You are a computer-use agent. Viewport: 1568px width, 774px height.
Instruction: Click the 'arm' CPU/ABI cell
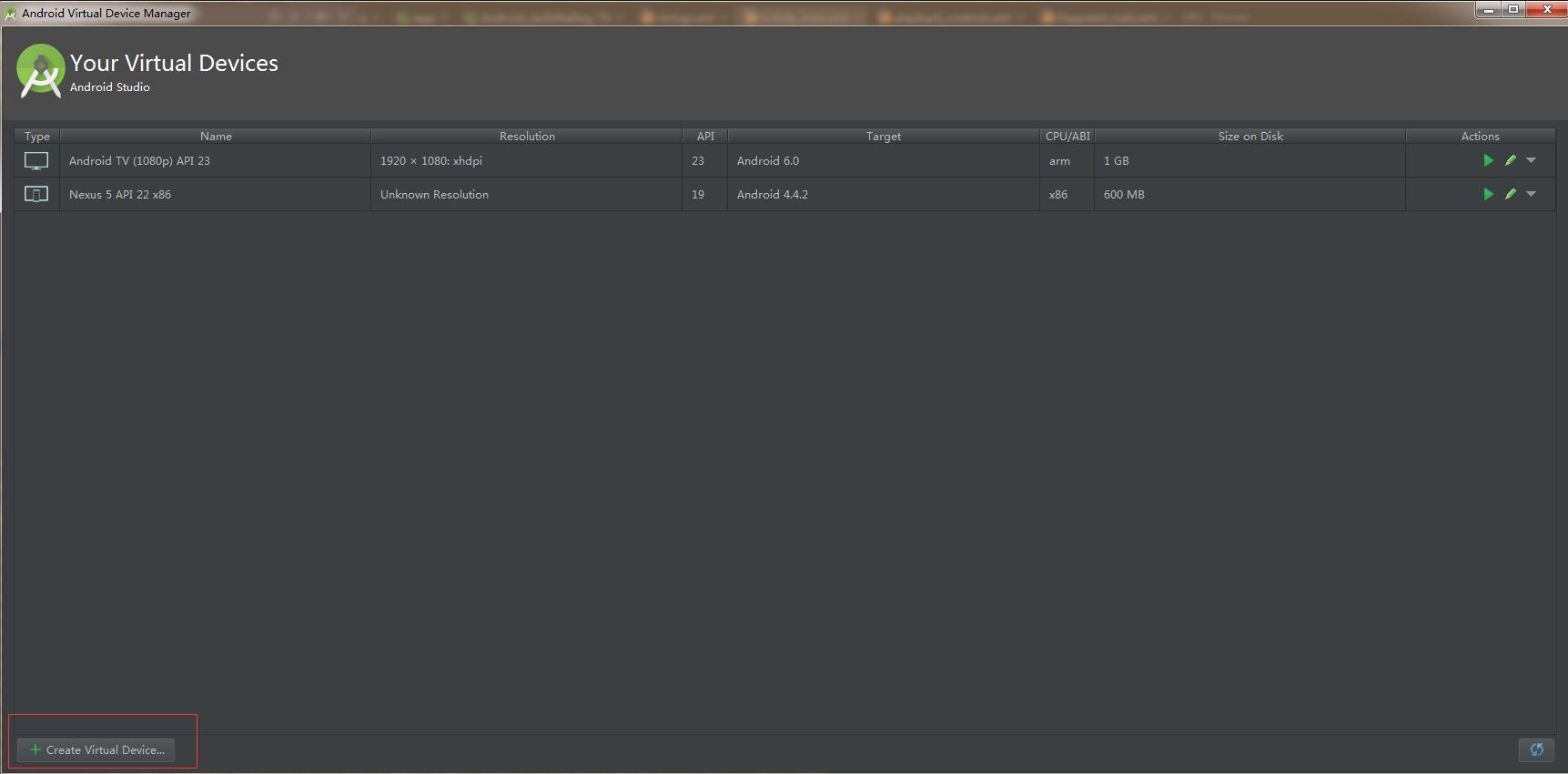point(1067,160)
